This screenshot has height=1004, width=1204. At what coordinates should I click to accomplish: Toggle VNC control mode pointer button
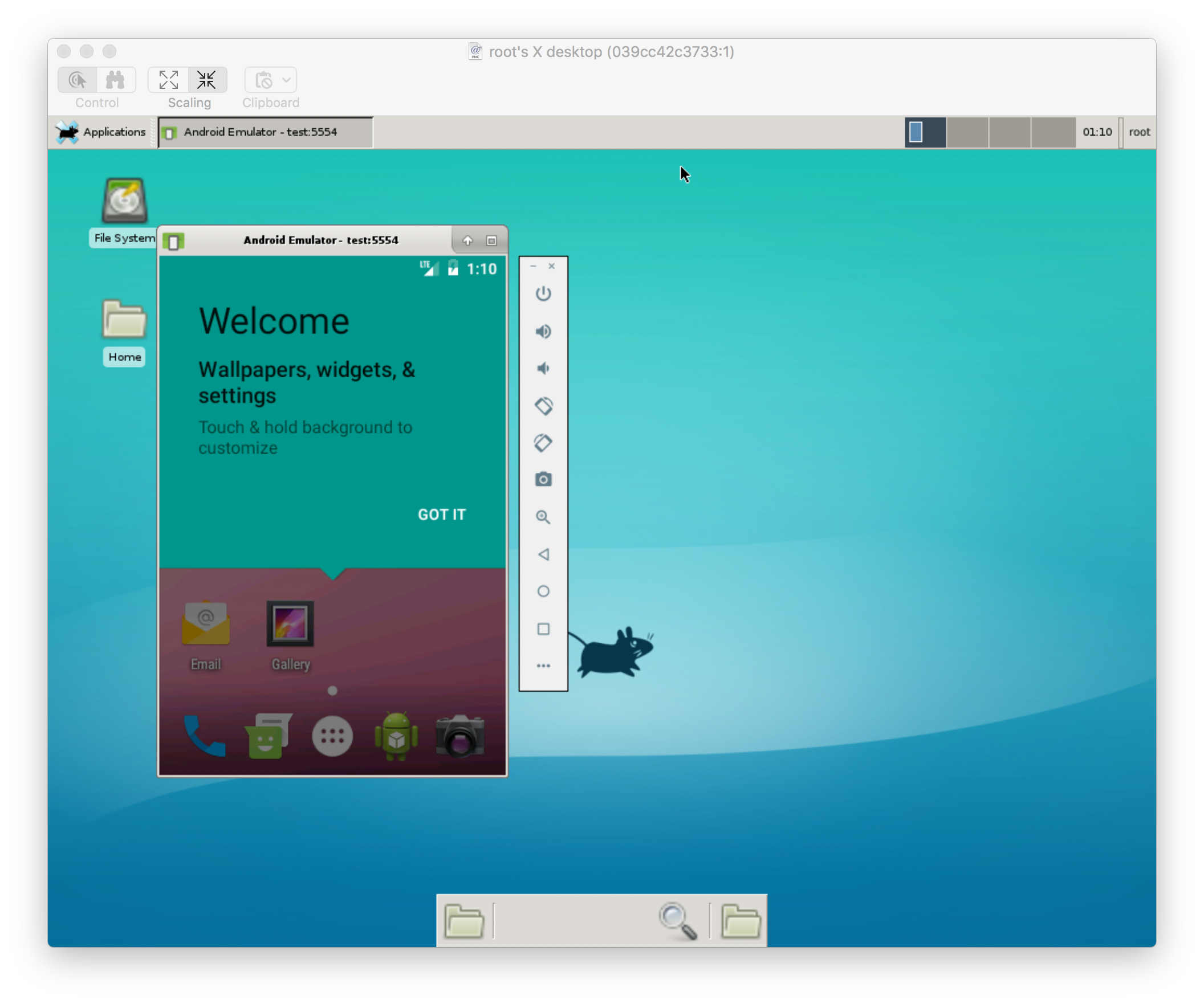[78, 80]
